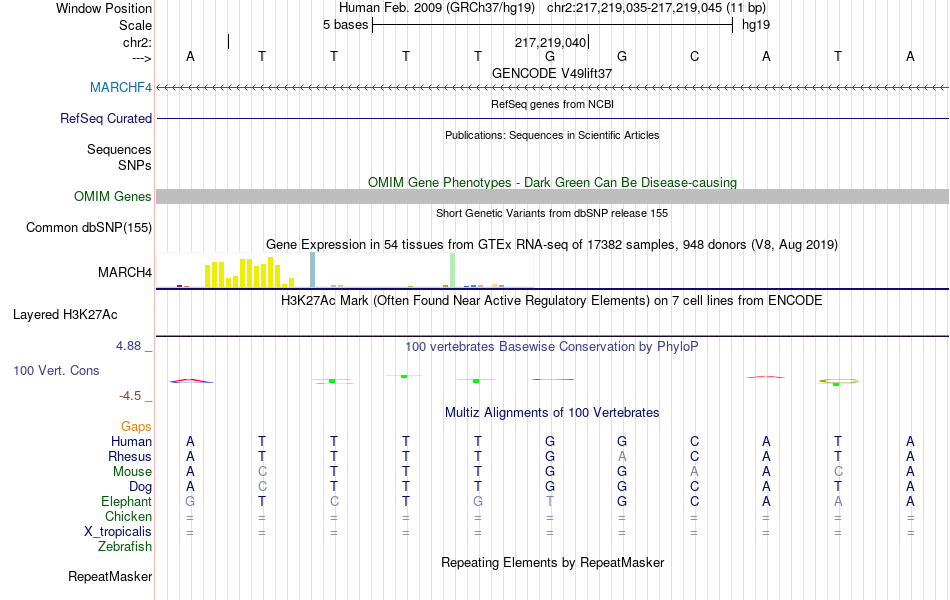Select the Mouse species row label

tap(132, 471)
